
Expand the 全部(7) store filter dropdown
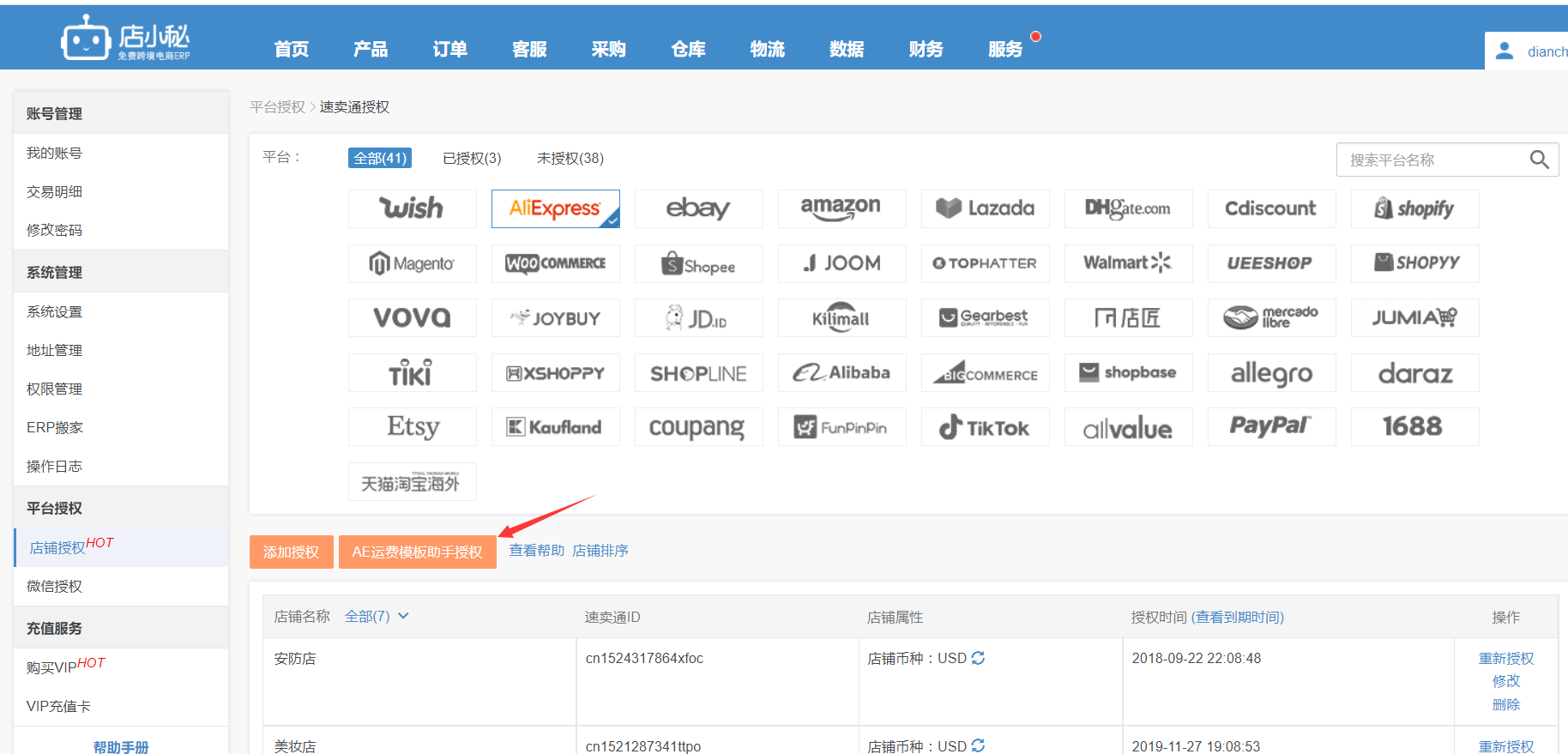(x=377, y=616)
